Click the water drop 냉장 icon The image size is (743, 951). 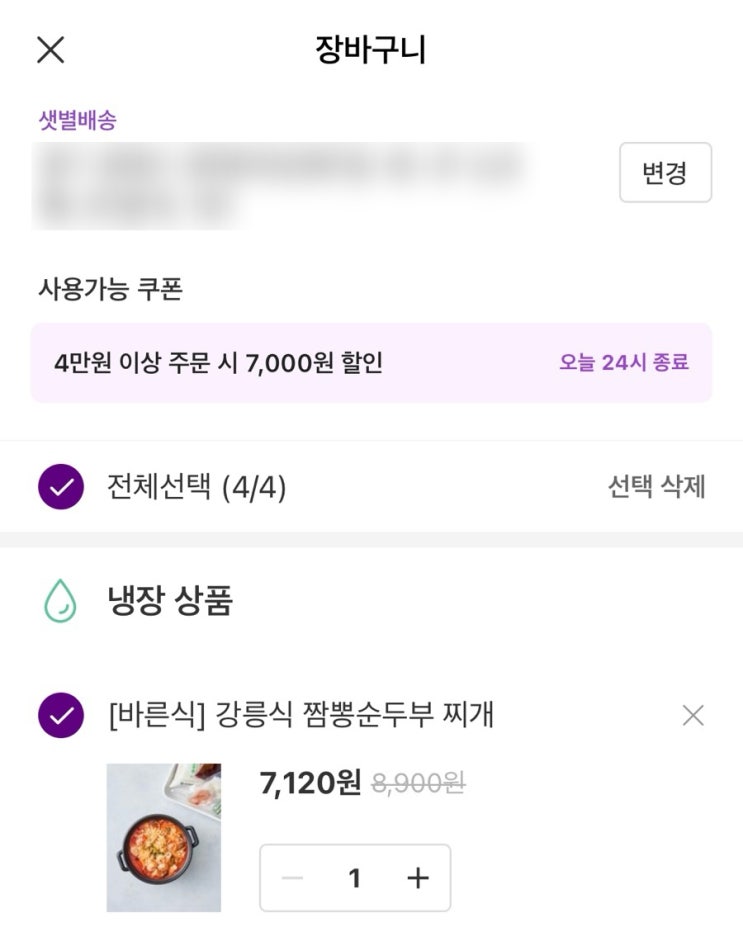tap(61, 601)
